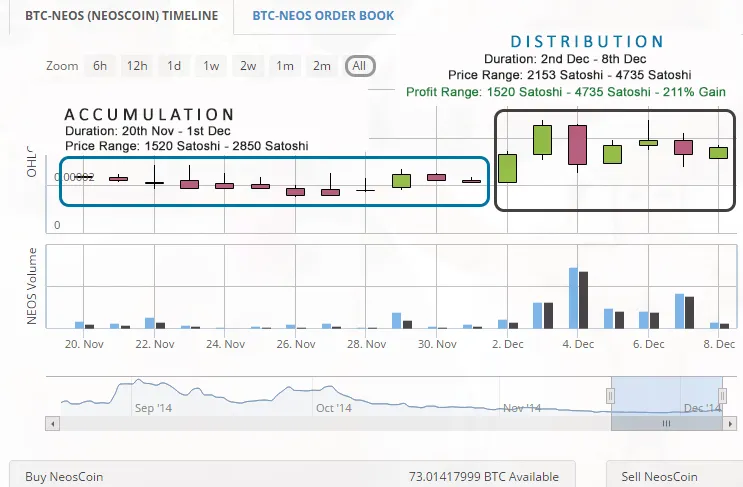Click the 6. Dec x-axis label
Screen dimensions: 743x487
648,344
